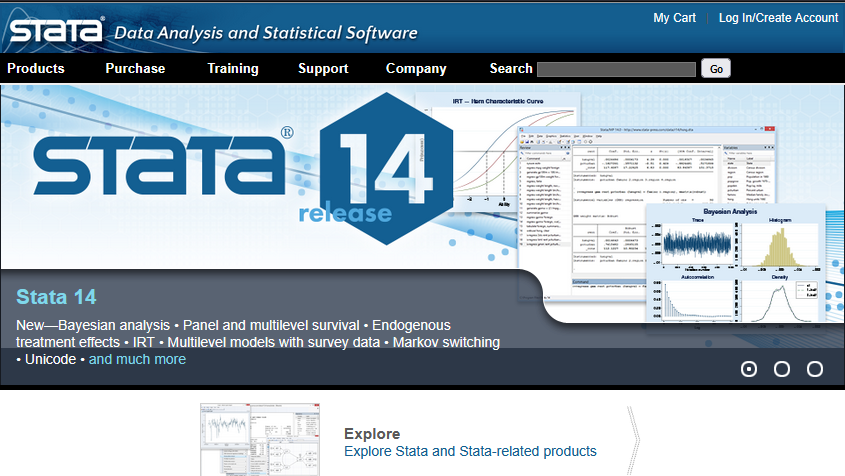Click the Explore heading
The image size is (845, 476).
372,434
